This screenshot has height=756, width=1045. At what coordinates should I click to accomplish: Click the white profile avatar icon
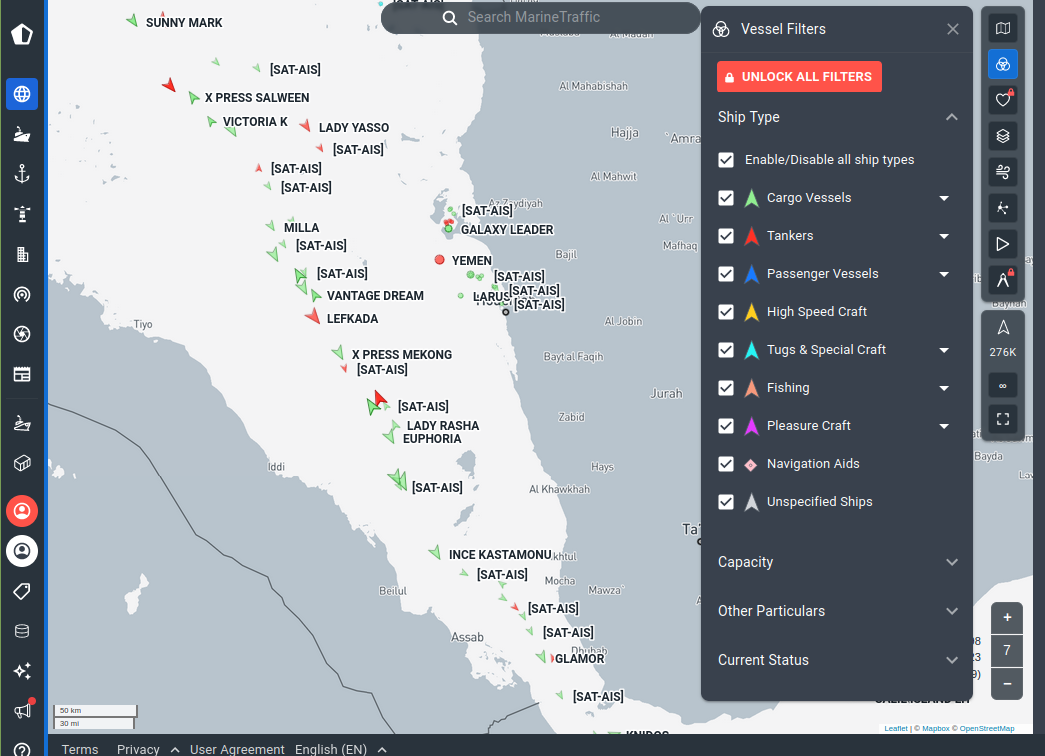(22, 551)
